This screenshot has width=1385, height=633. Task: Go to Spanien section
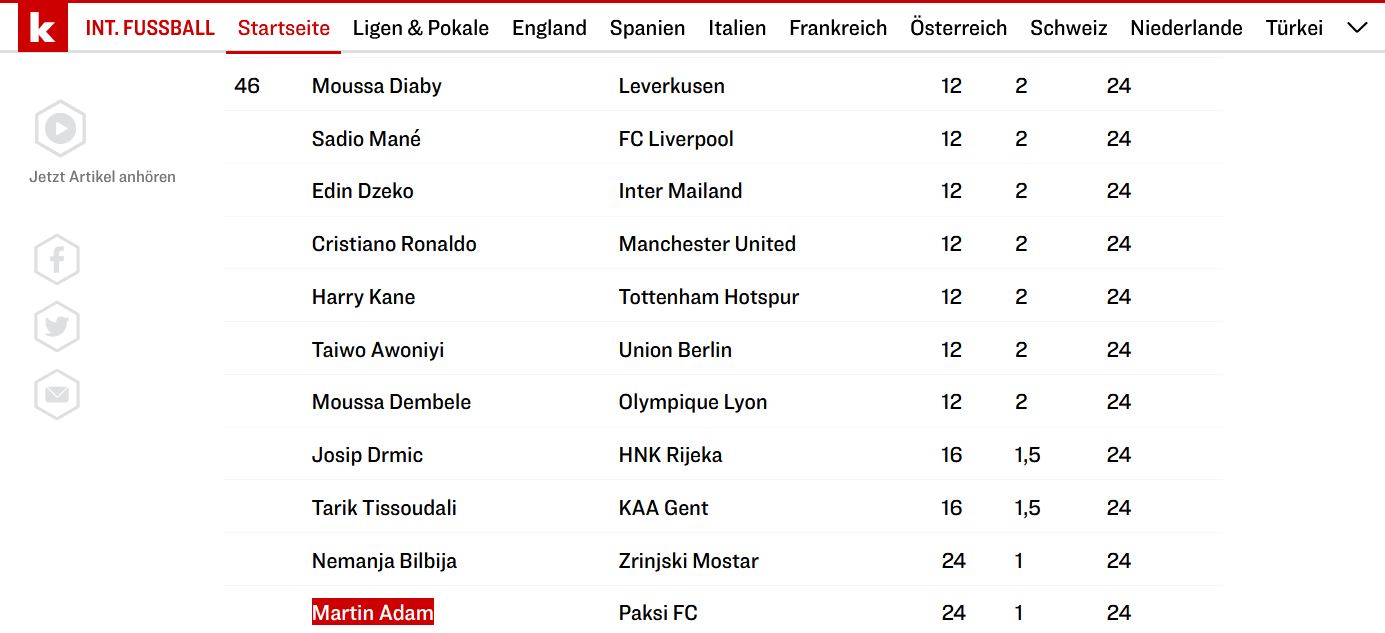point(648,28)
